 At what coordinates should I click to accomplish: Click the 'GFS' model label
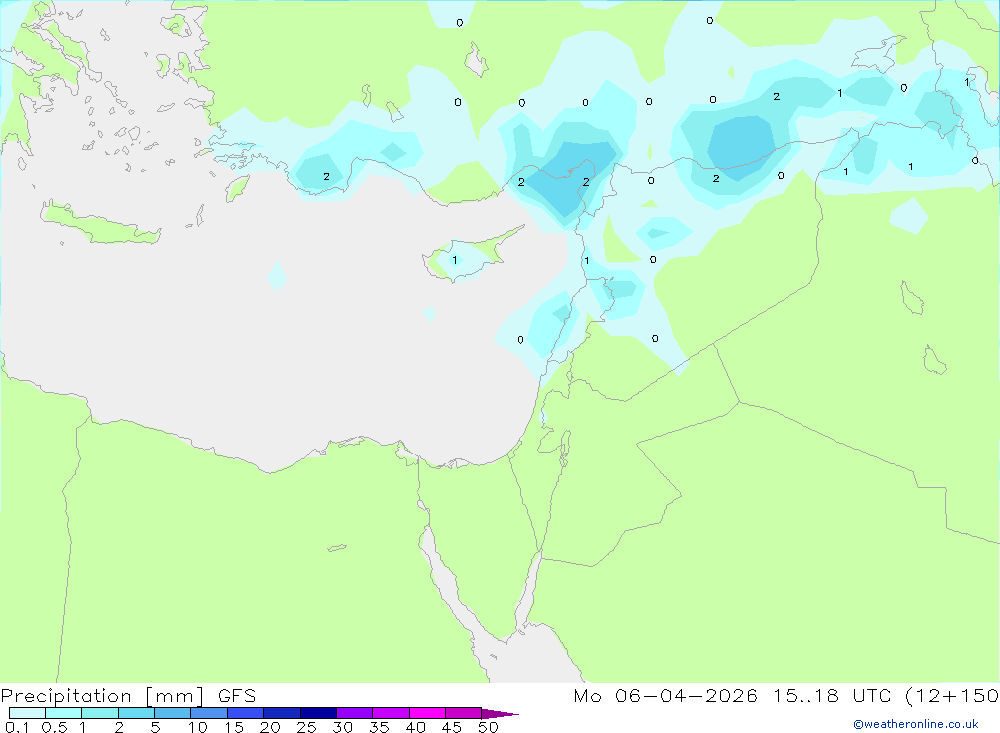(x=237, y=696)
